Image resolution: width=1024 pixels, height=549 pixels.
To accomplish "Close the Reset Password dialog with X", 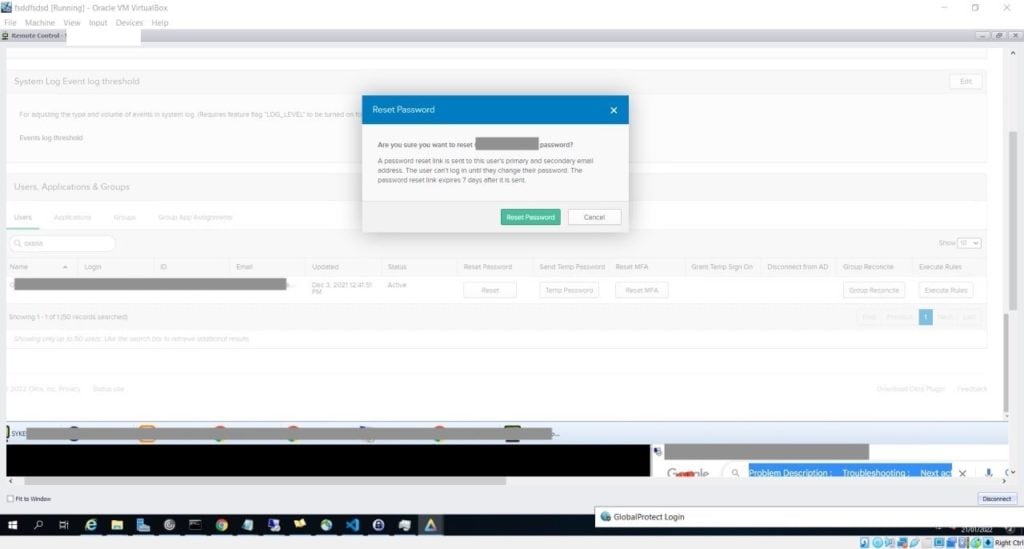I will [x=613, y=110].
